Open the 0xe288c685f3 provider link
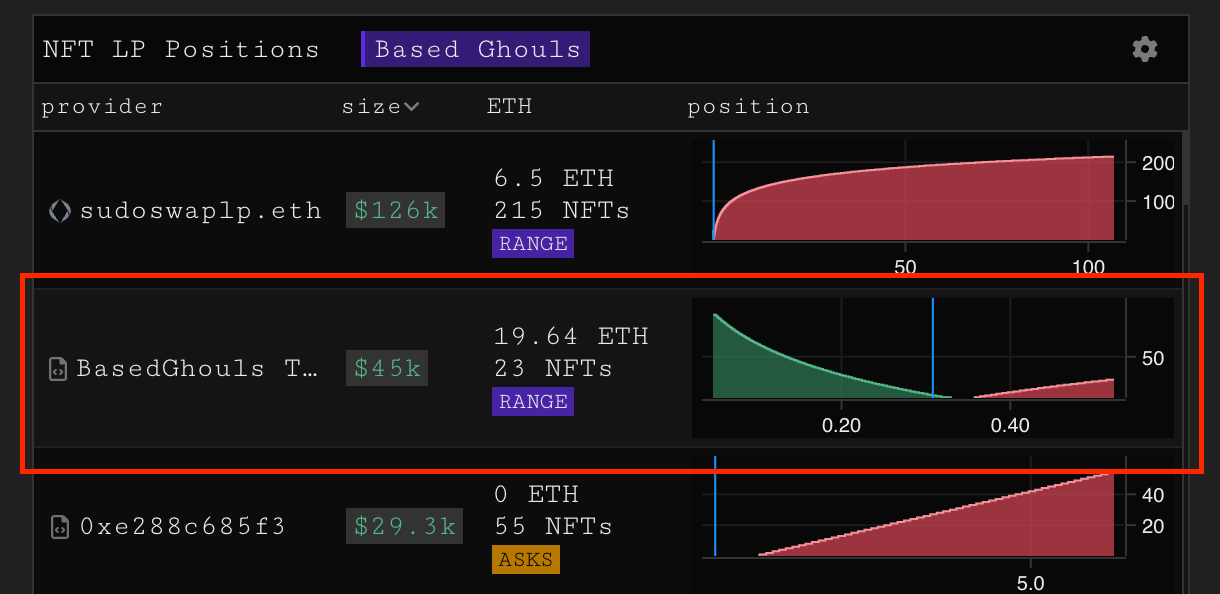This screenshot has height=594, width=1220. click(183, 526)
